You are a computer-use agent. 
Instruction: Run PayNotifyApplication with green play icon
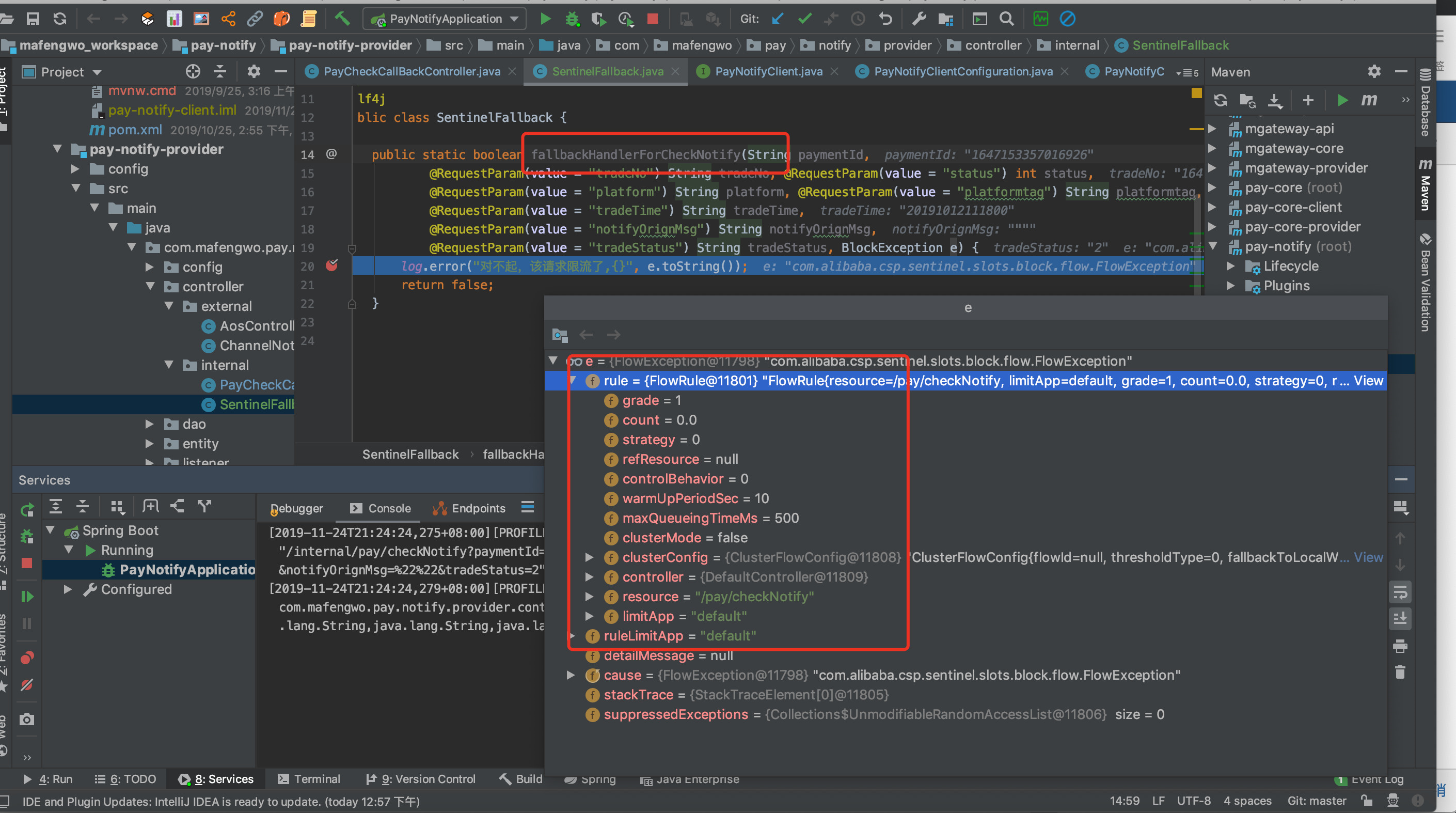[545, 19]
